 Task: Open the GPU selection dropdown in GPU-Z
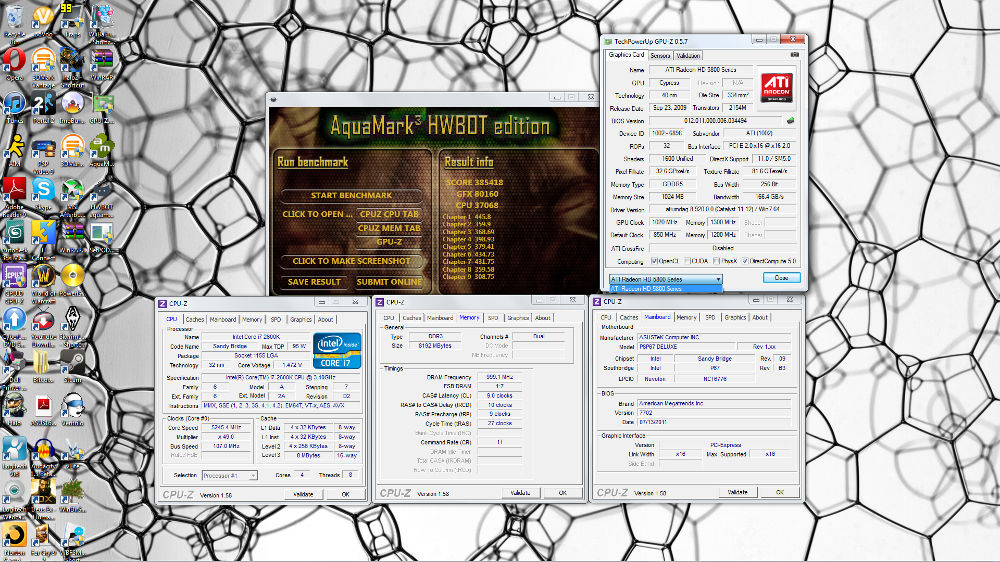click(666, 279)
